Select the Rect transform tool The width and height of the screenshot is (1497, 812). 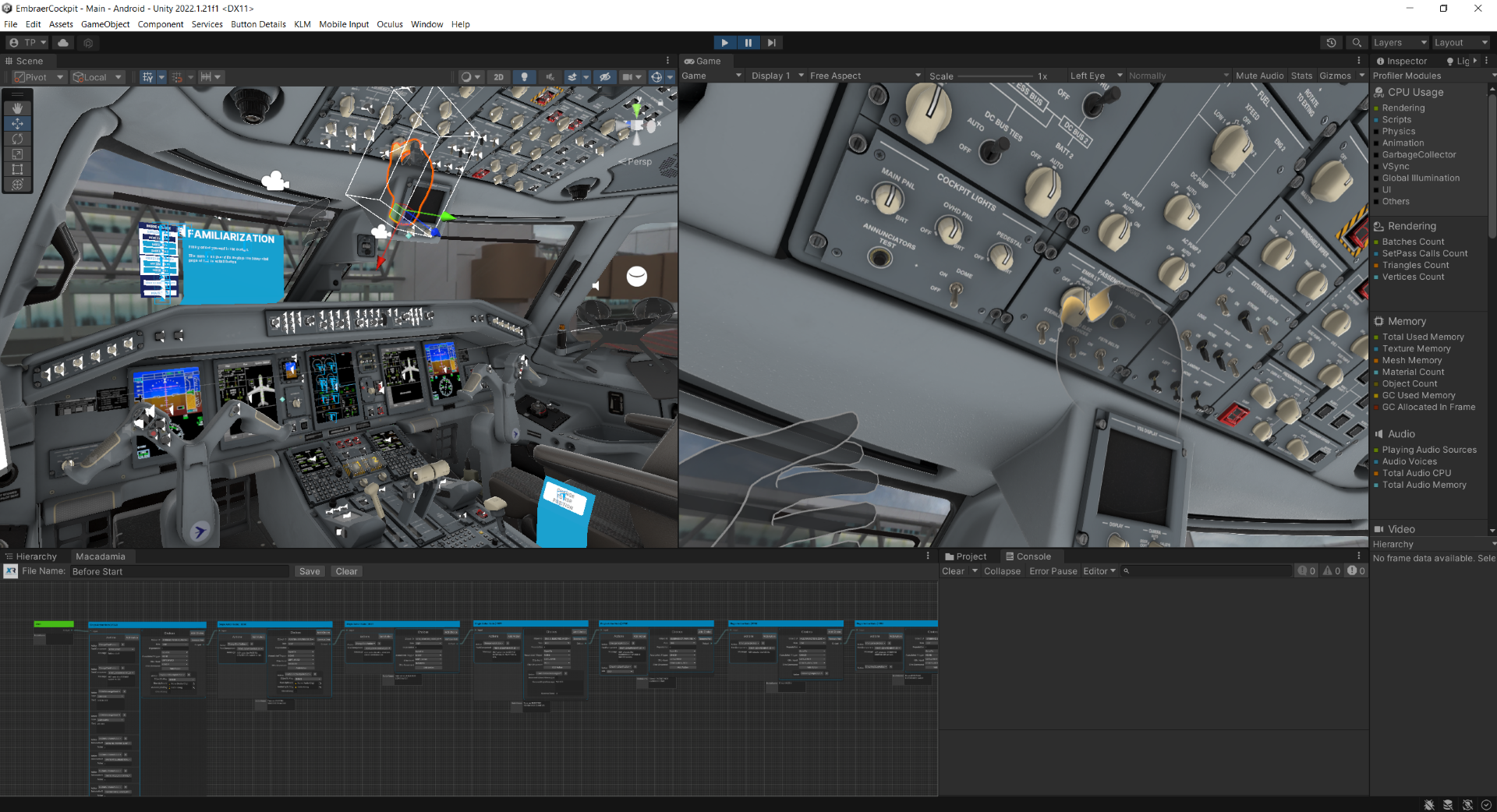point(17,169)
